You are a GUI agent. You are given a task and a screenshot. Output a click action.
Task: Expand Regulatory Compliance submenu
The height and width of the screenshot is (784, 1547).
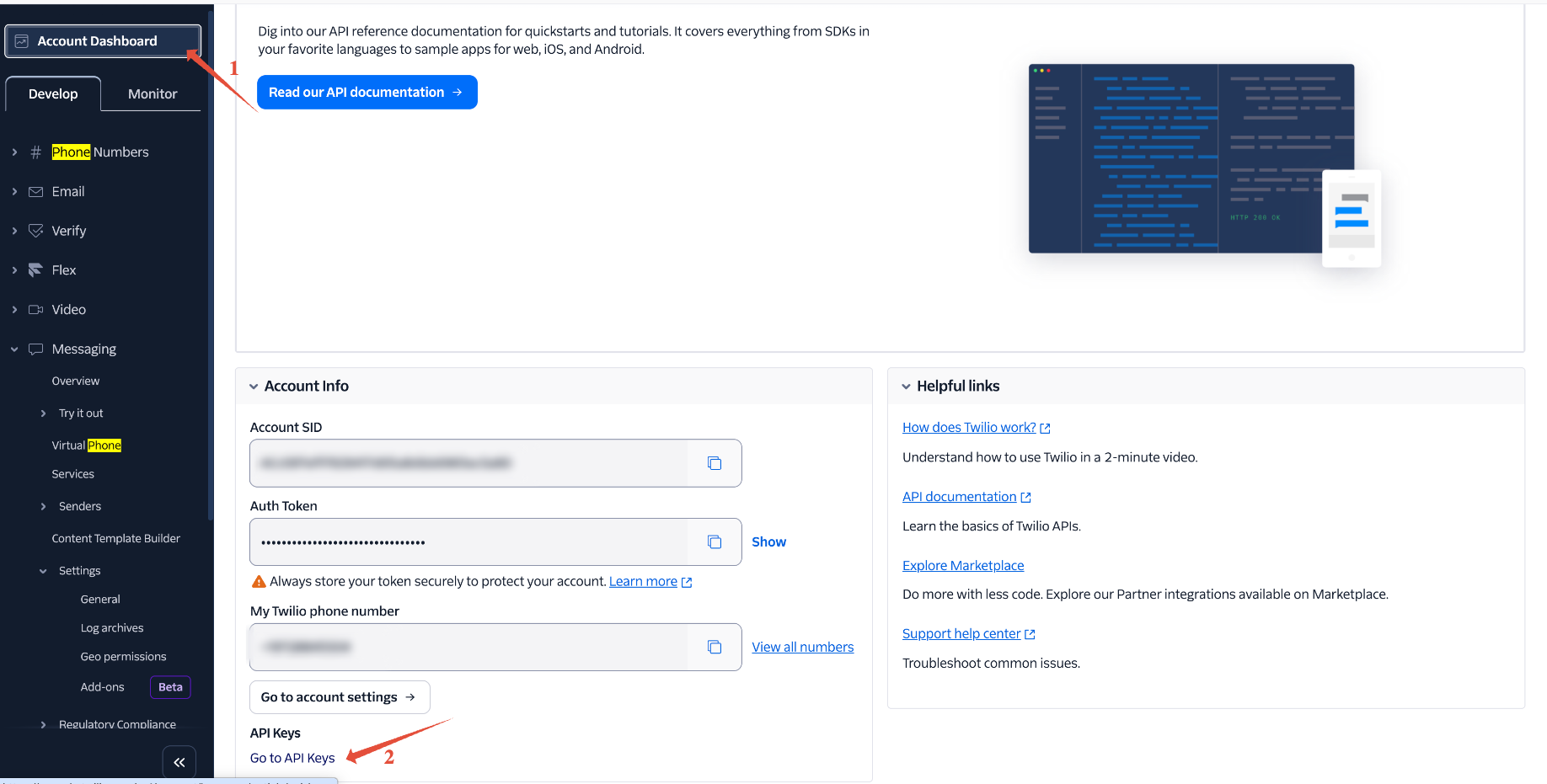pos(44,724)
